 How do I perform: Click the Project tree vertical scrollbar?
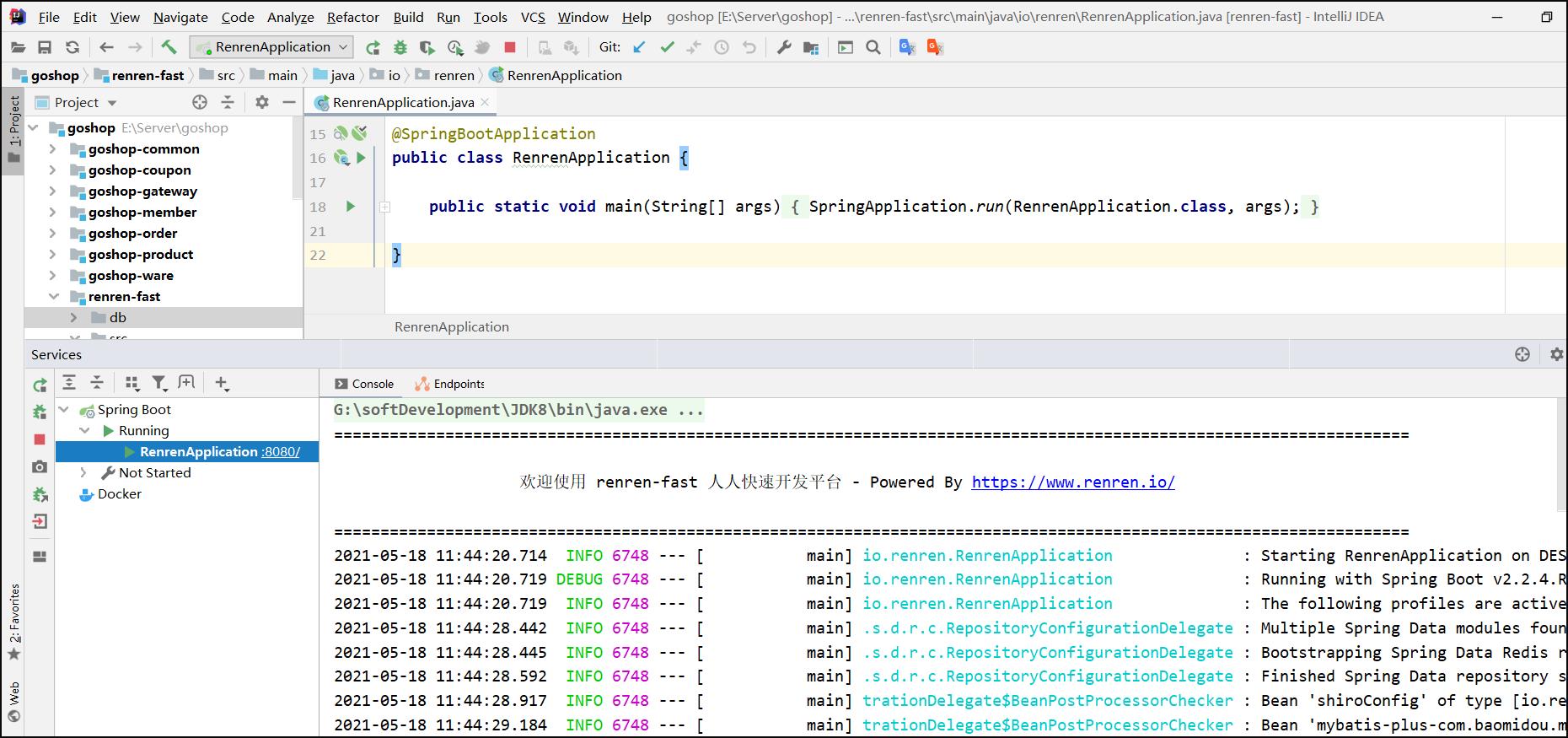pyautogui.click(x=298, y=156)
